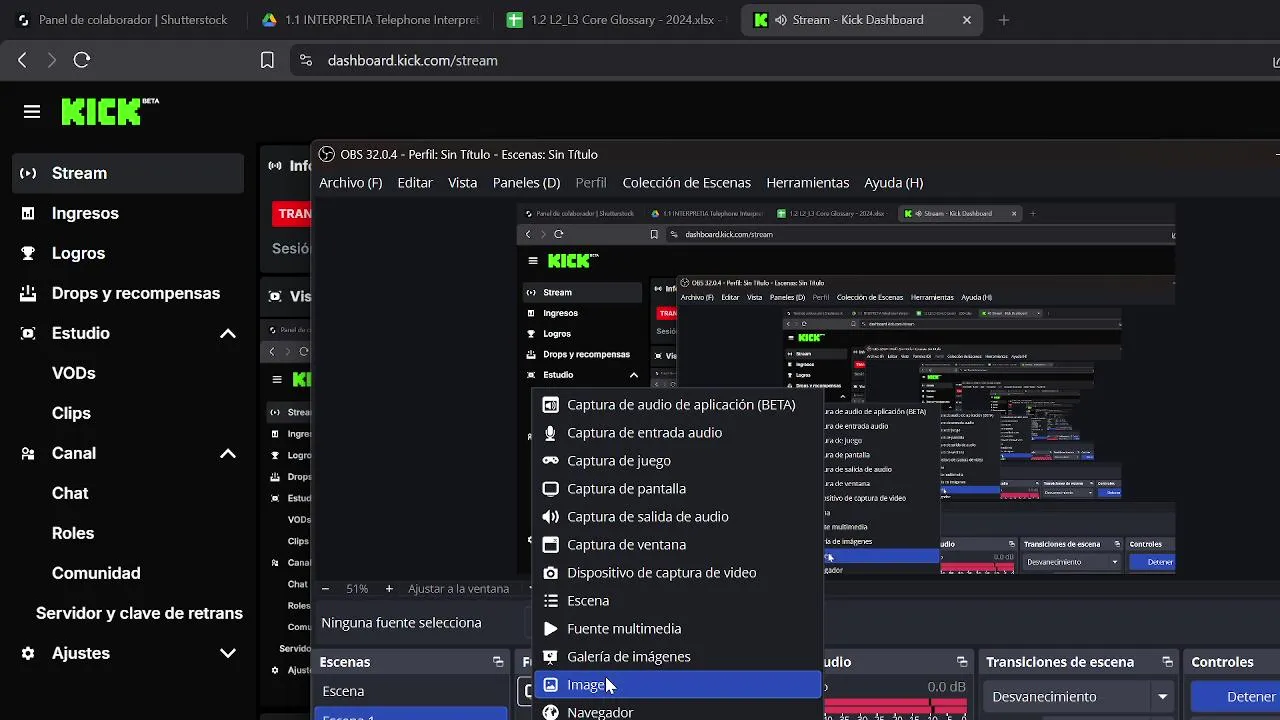The image size is (1280, 720).
Task: Click the Ninguna fuente selecciona label
Action: 401,622
